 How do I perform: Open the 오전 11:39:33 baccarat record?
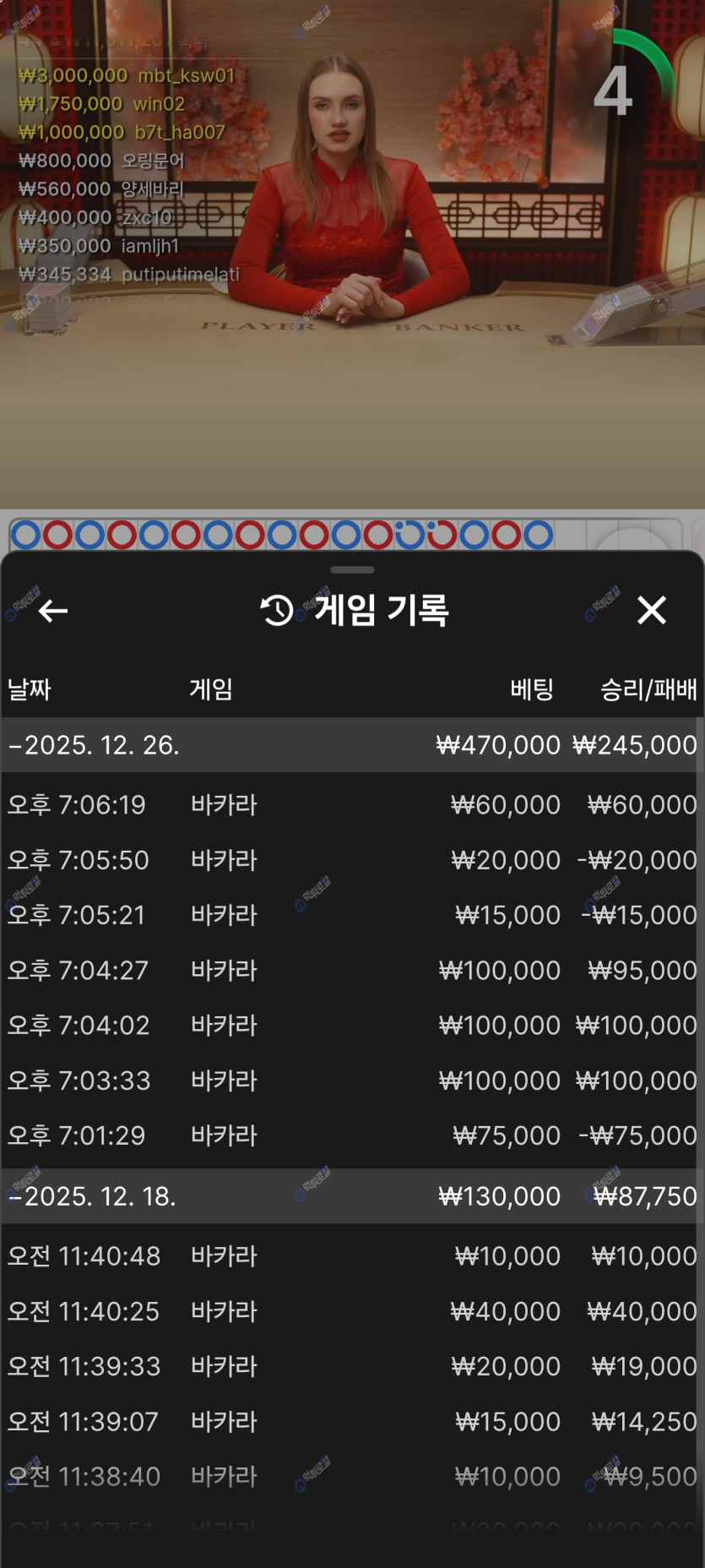point(352,1366)
